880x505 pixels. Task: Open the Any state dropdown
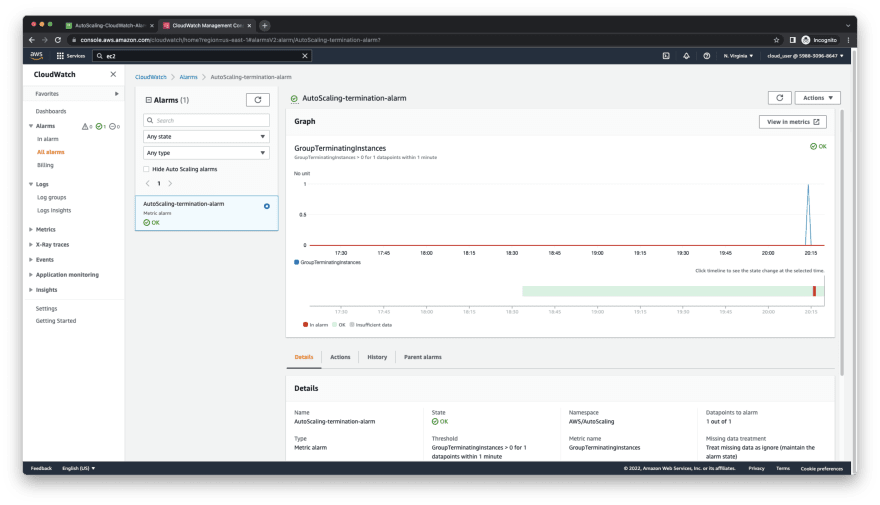pyautogui.click(x=206, y=136)
